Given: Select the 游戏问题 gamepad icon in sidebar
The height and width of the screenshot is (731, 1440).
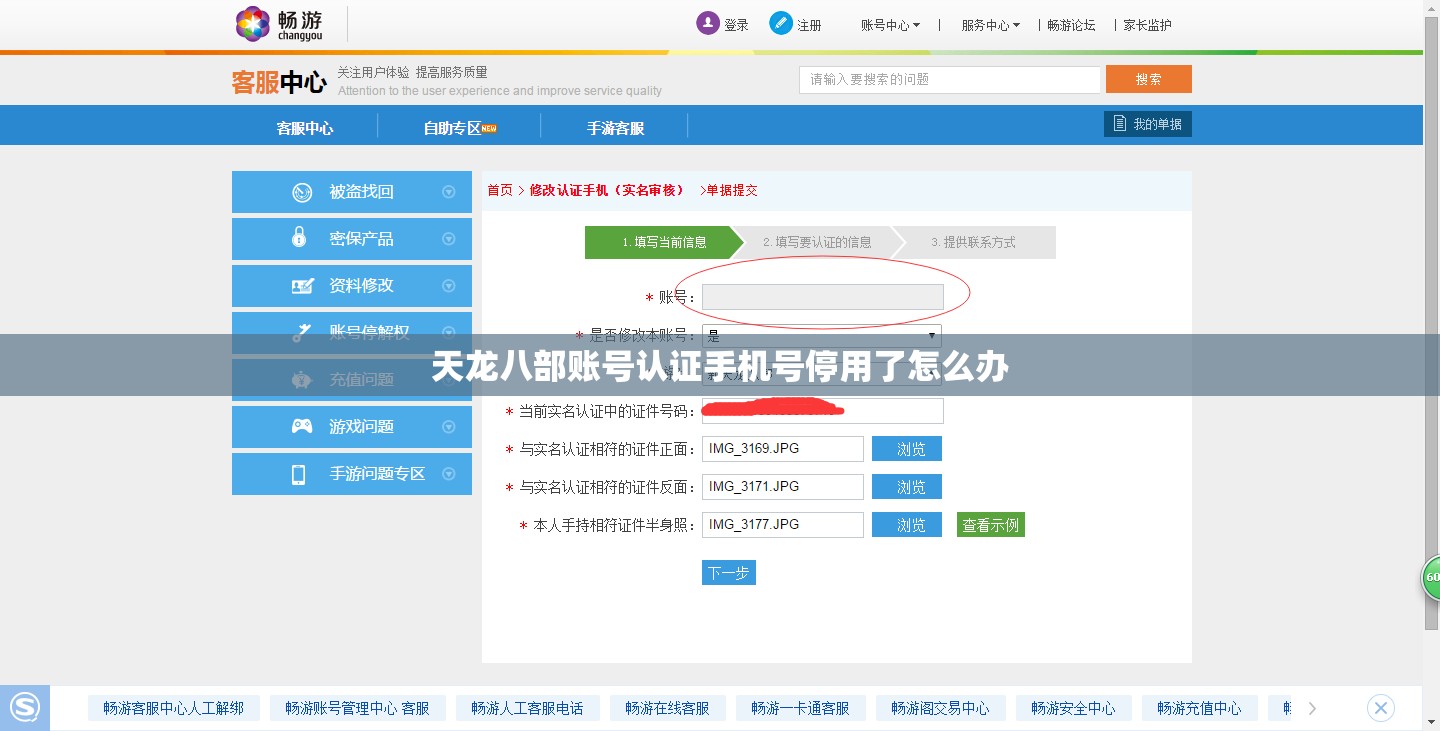Looking at the screenshot, I should click(x=302, y=426).
